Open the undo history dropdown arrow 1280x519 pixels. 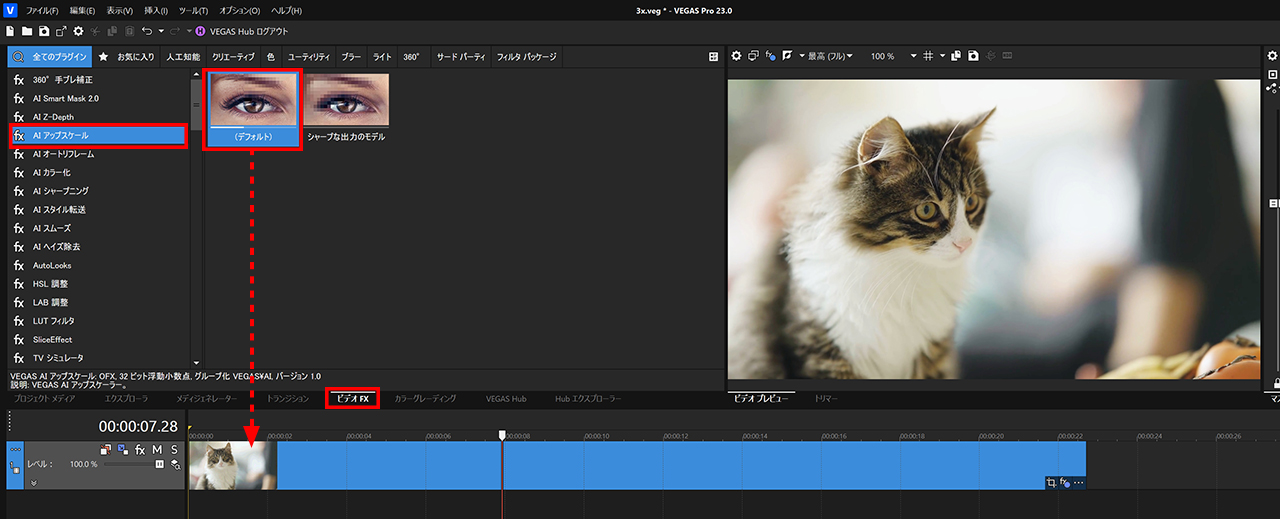[160, 31]
